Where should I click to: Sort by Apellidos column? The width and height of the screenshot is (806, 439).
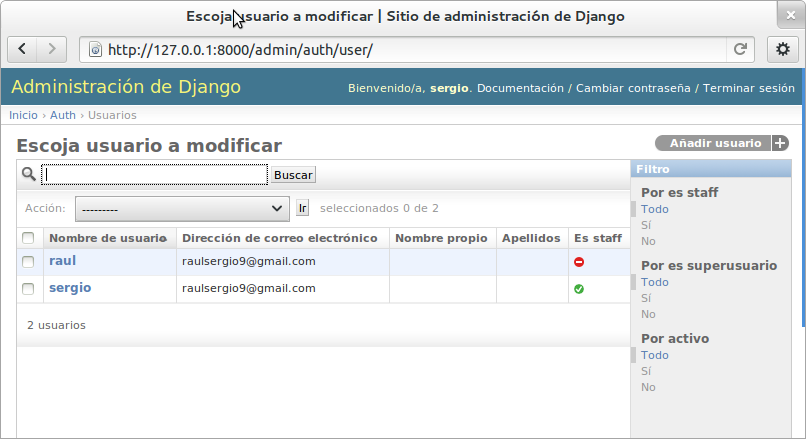coord(531,239)
